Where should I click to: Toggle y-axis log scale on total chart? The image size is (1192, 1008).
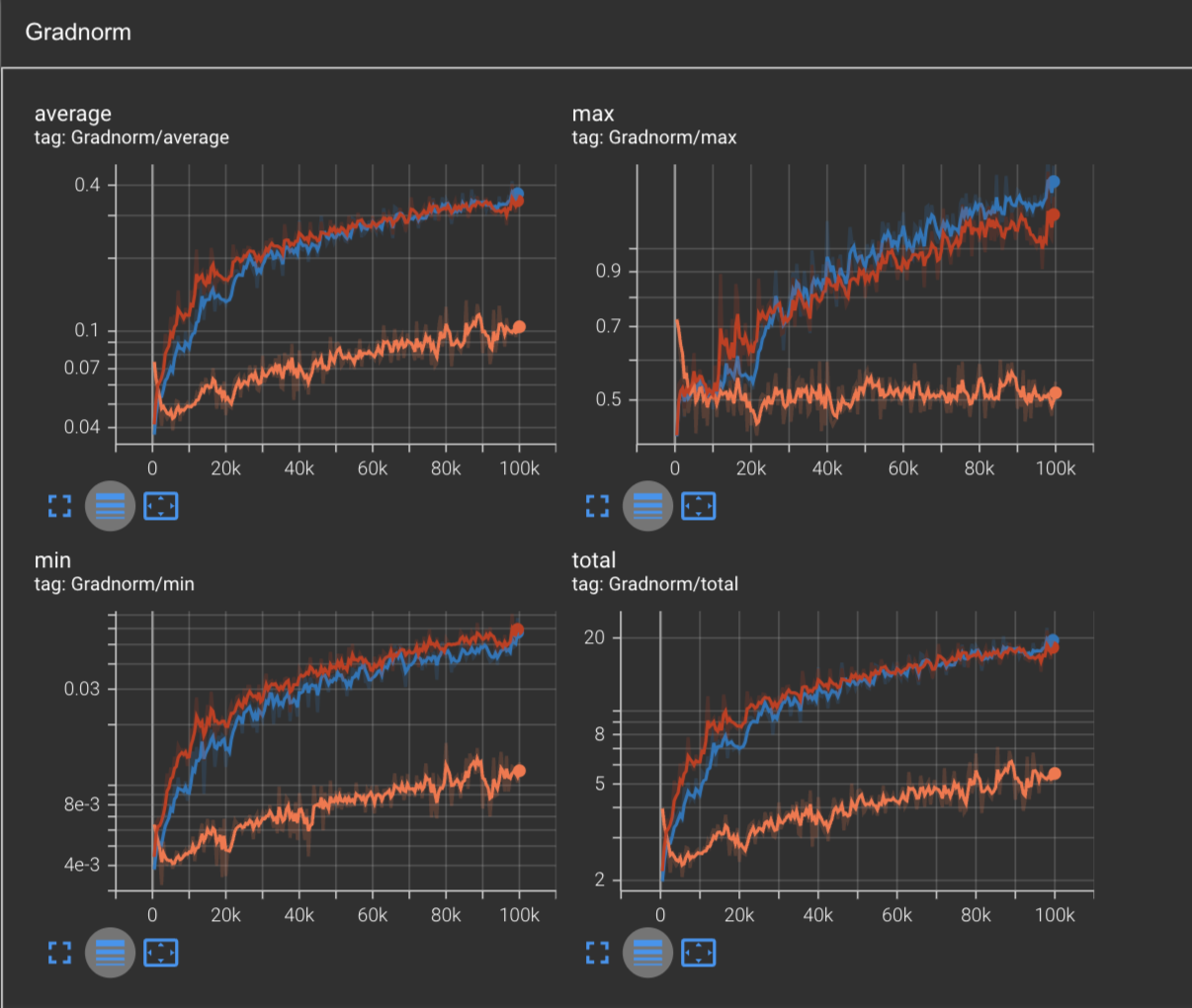(647, 953)
